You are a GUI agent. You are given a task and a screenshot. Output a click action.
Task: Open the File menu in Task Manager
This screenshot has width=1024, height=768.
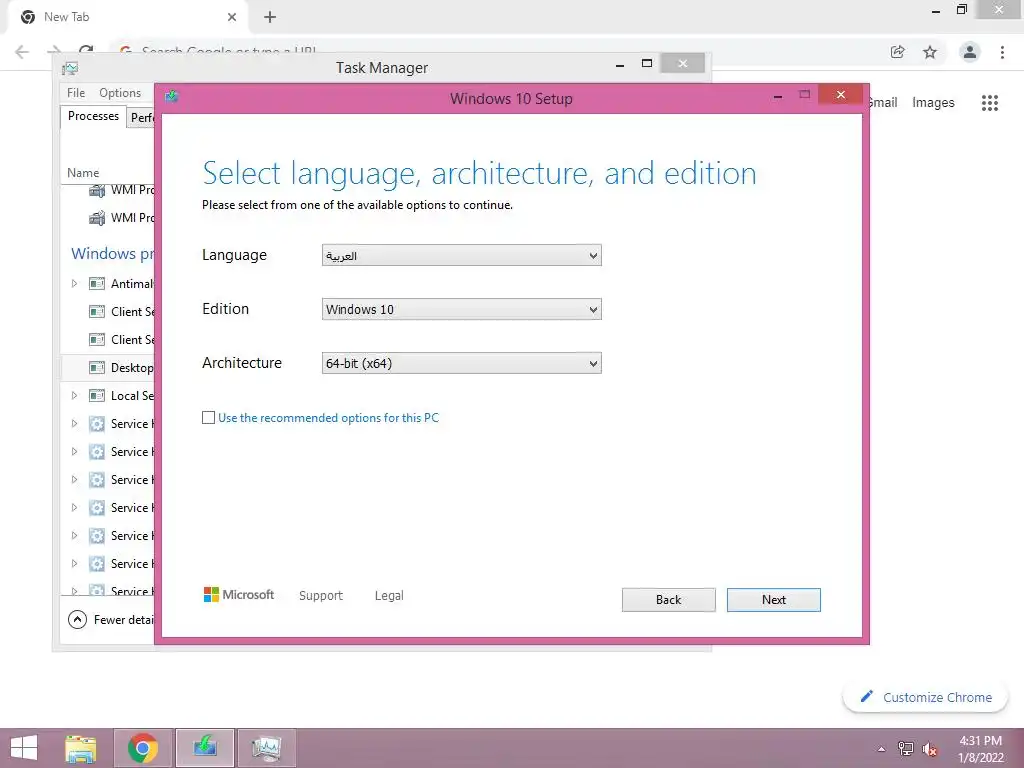[x=76, y=93]
